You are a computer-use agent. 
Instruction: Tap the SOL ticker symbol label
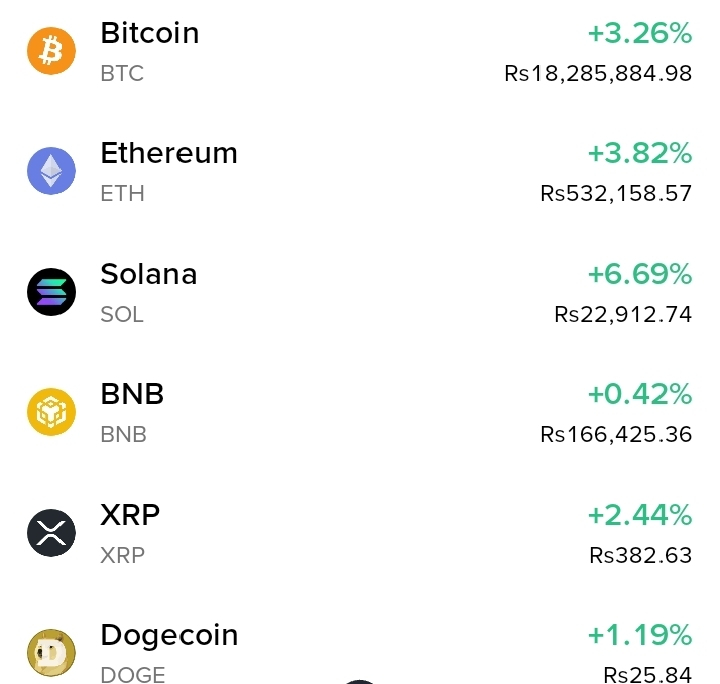click(122, 314)
